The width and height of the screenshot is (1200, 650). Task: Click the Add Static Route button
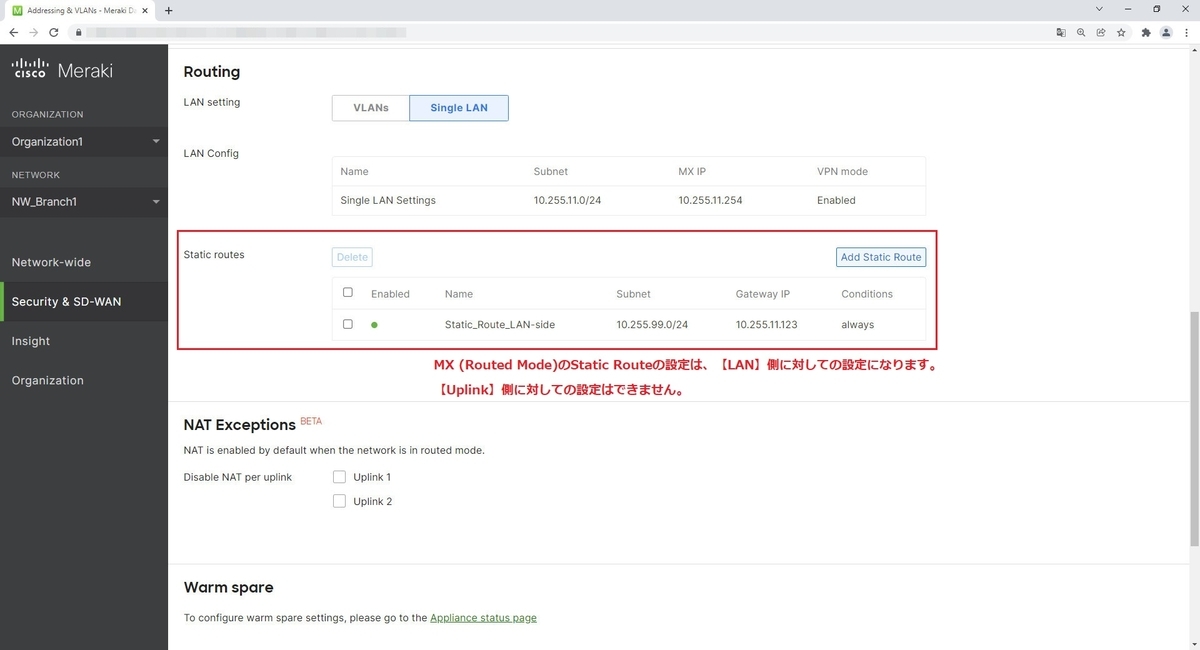[880, 257]
